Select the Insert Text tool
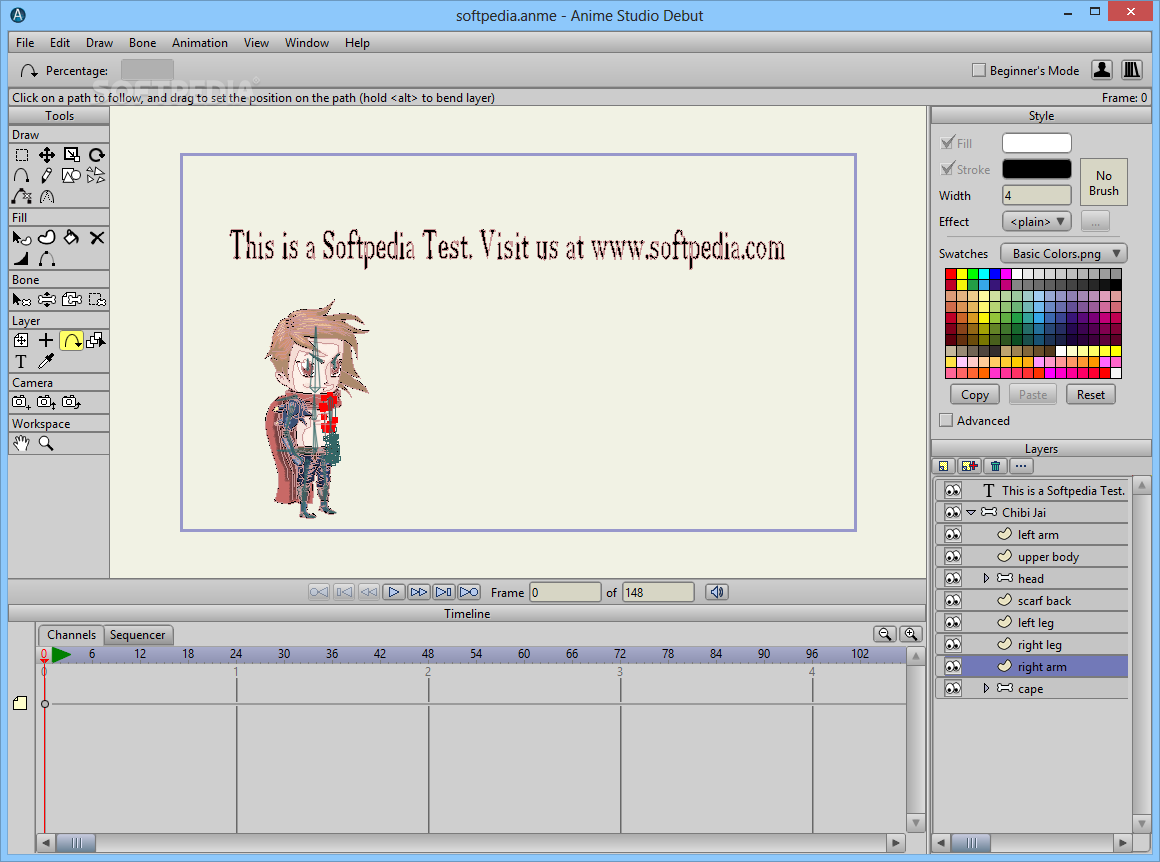This screenshot has height=862, width=1160. tap(21, 361)
